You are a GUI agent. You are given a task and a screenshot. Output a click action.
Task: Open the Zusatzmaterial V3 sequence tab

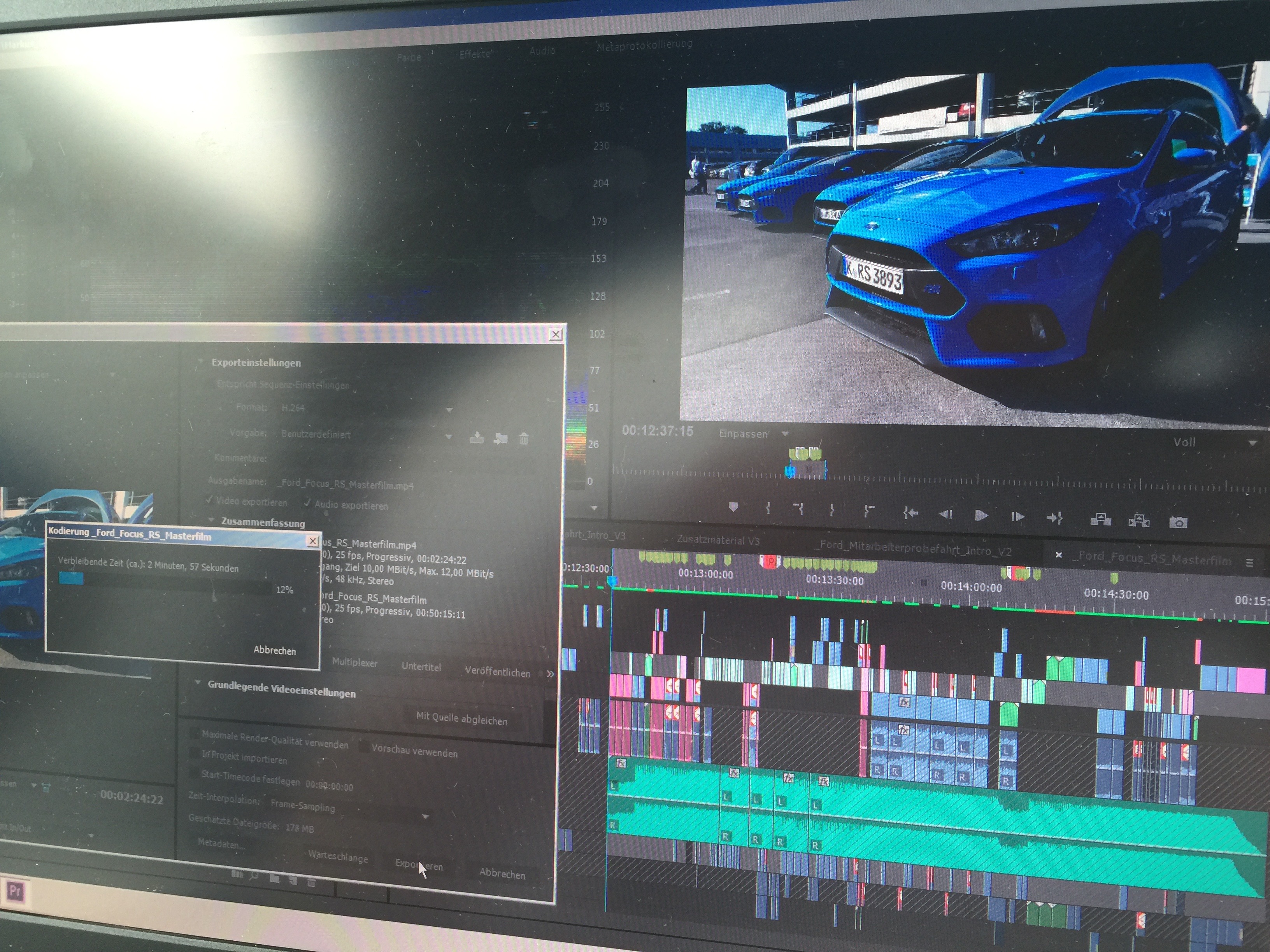(x=717, y=540)
